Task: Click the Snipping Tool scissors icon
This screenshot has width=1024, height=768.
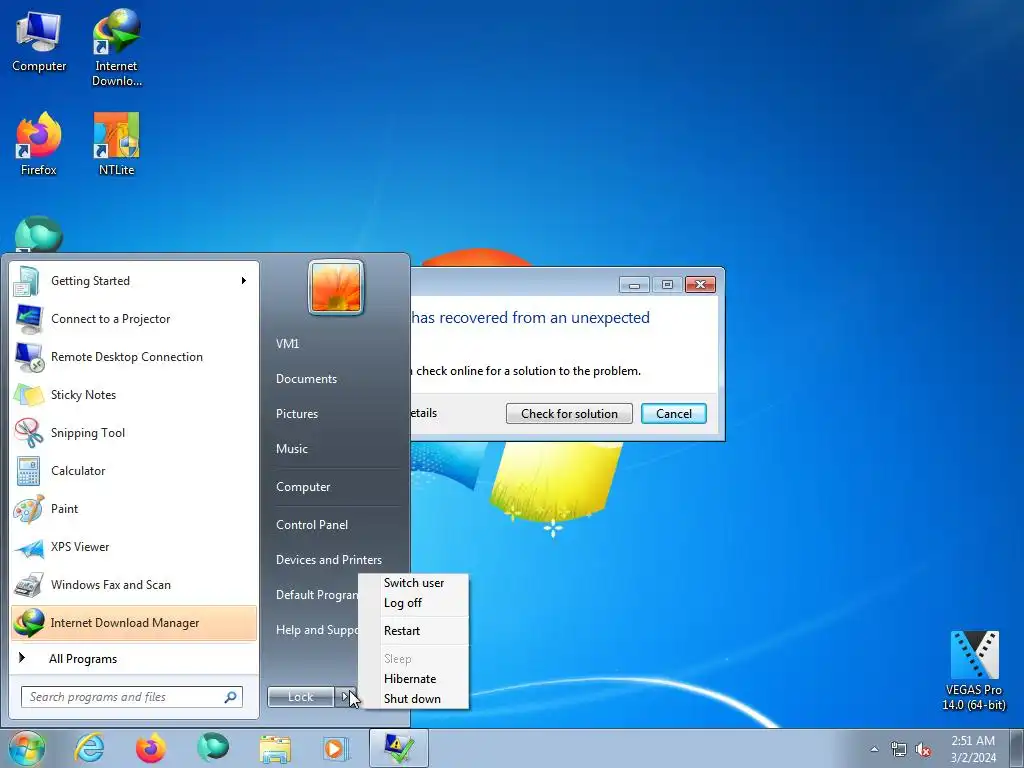Action: click(x=27, y=432)
